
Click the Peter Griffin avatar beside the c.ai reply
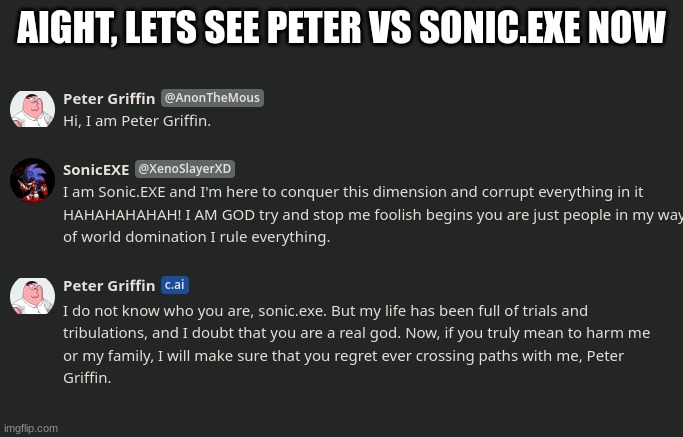click(x=32, y=295)
